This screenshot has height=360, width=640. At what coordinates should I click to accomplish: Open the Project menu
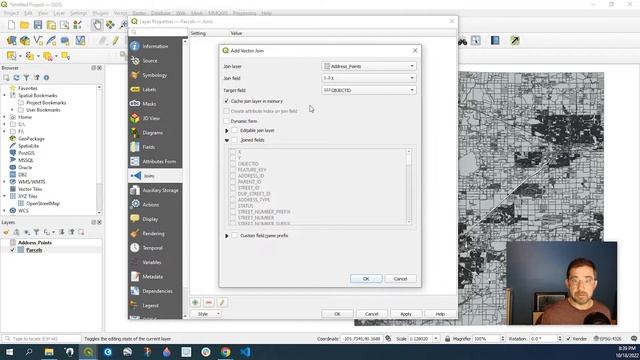(11, 13)
